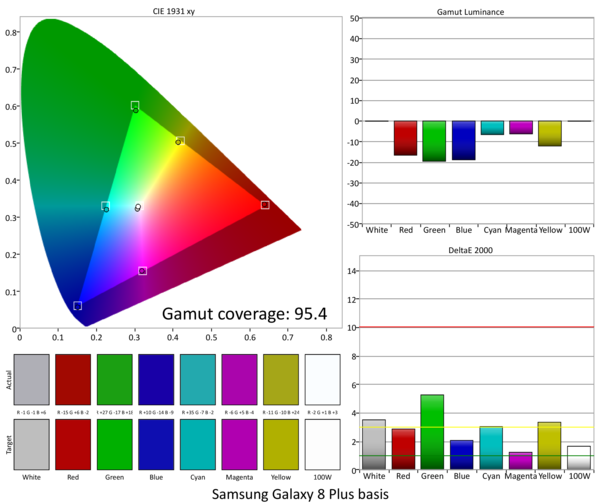This screenshot has height=504, width=600.
Task: Click the Target White color swatch
Action: pyautogui.click(x=32, y=444)
